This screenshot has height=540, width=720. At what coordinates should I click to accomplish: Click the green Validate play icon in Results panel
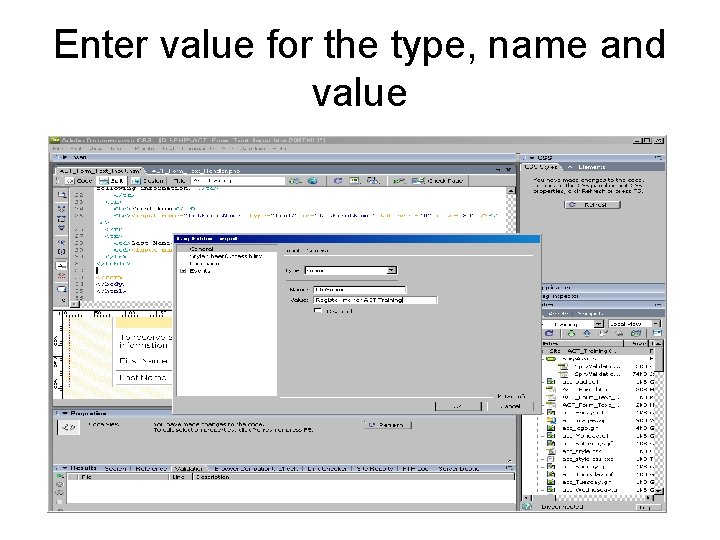point(60,477)
